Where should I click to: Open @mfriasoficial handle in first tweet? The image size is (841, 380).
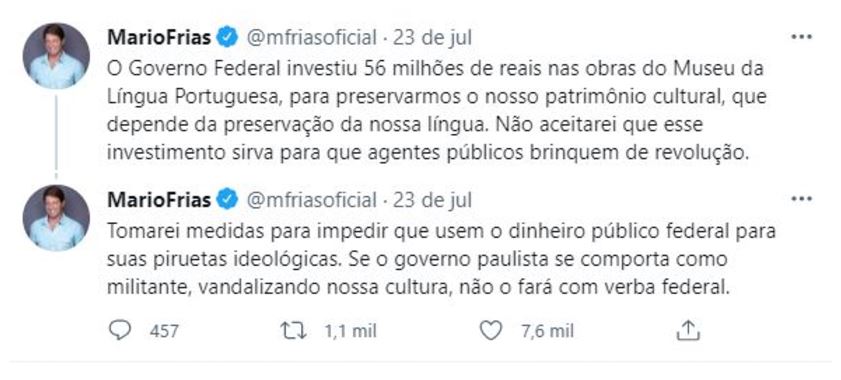(312, 38)
